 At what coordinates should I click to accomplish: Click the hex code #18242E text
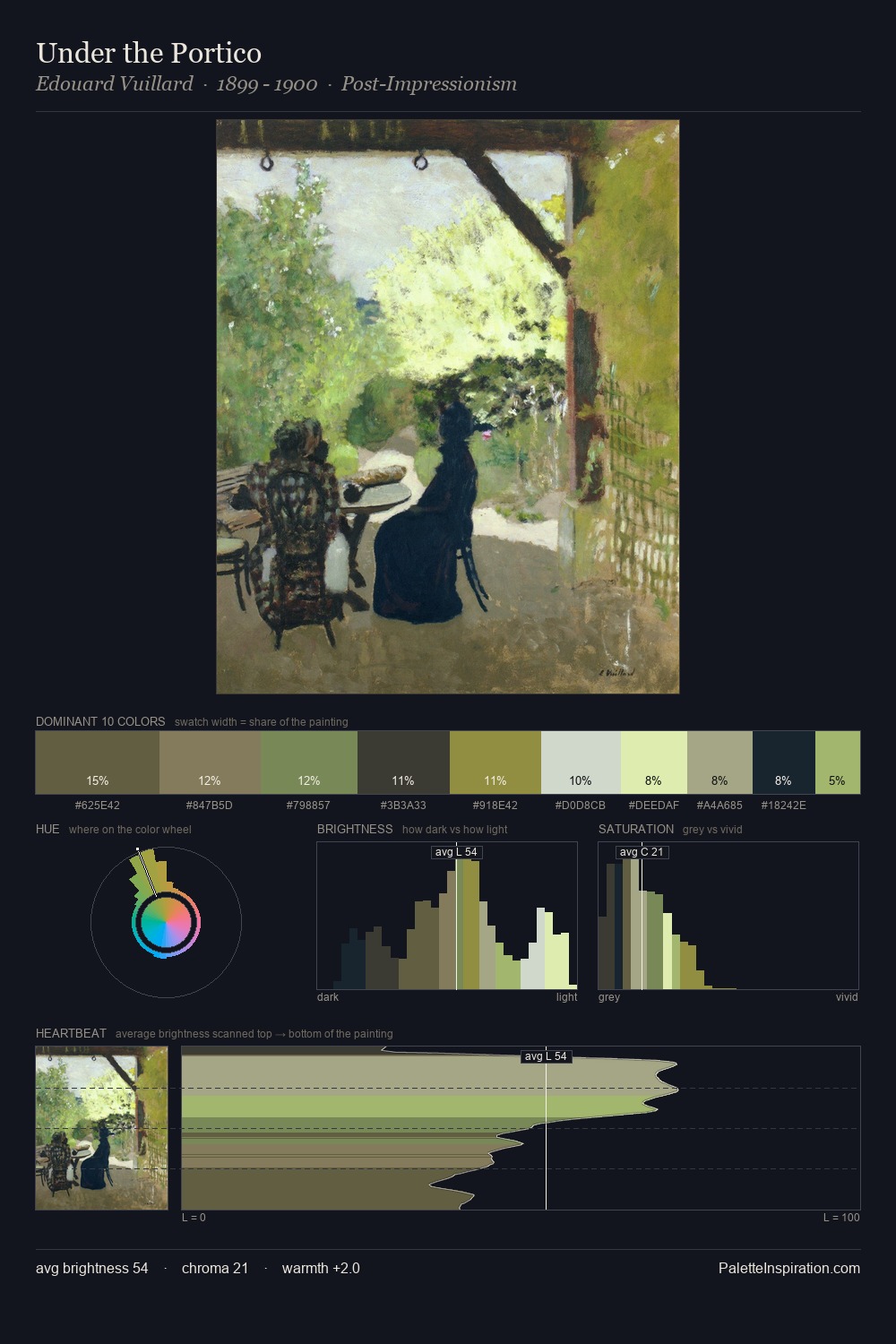pos(783,805)
